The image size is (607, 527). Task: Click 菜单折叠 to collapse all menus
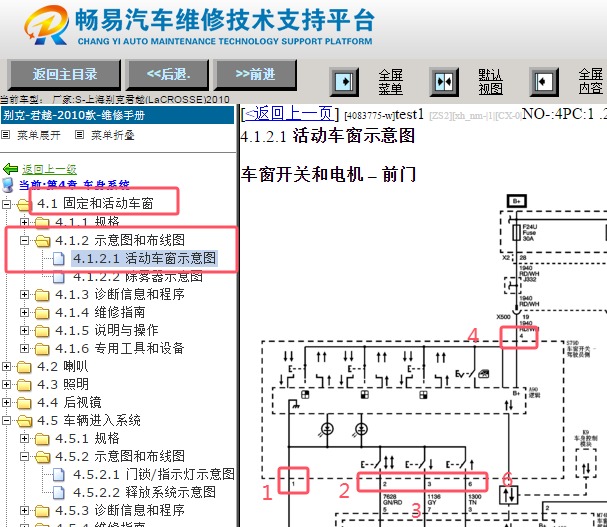click(113, 135)
